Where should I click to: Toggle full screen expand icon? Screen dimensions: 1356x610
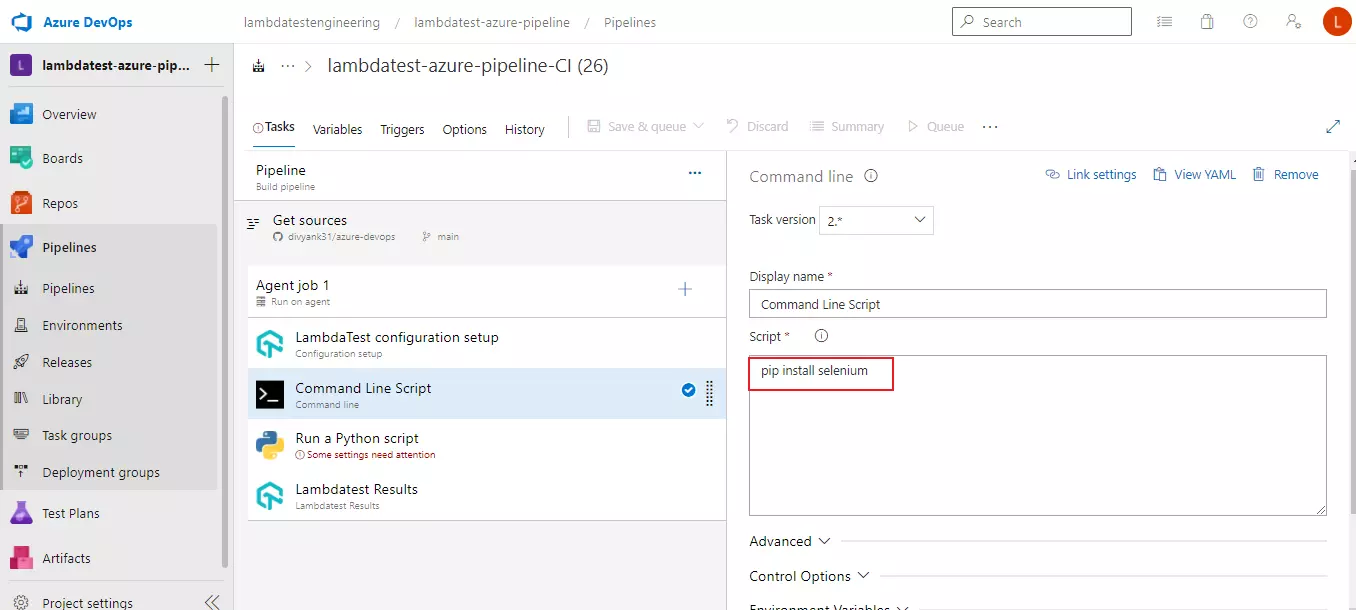pyautogui.click(x=1332, y=127)
